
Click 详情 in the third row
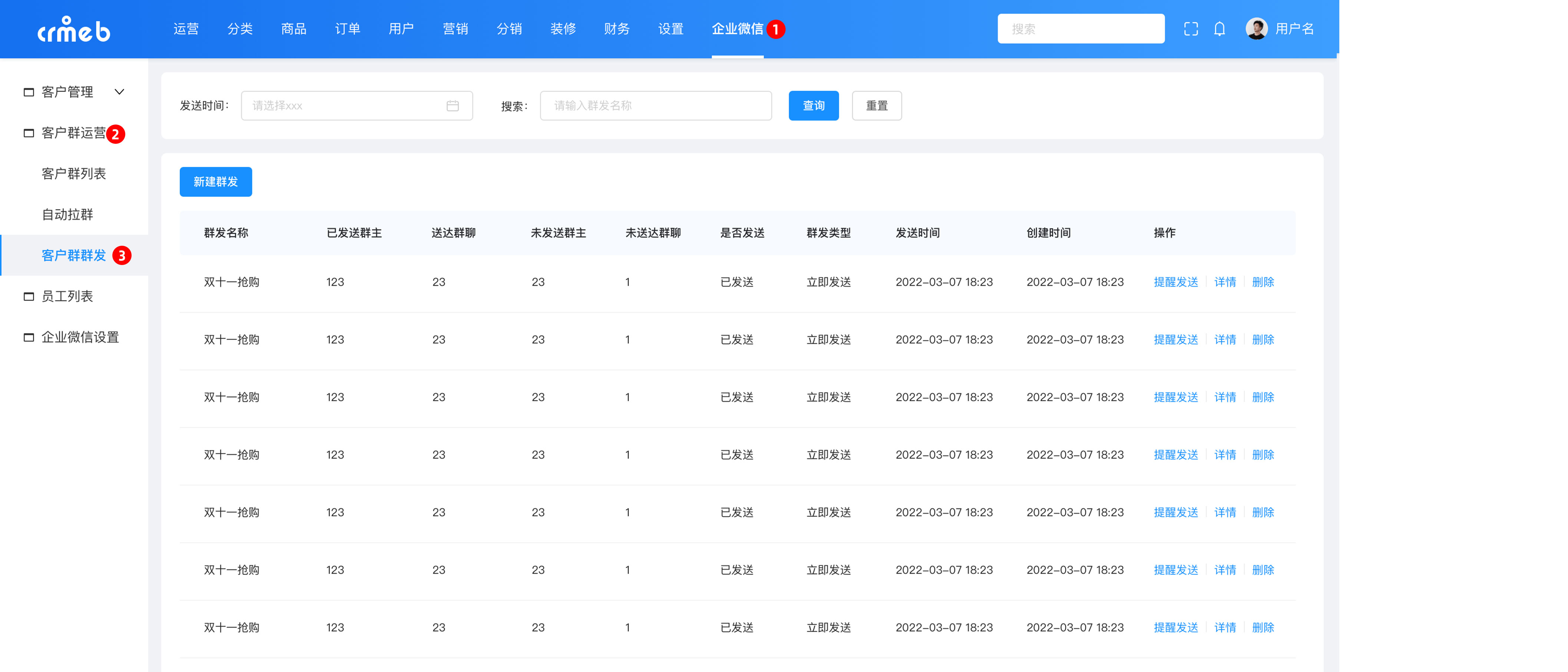click(x=1225, y=397)
